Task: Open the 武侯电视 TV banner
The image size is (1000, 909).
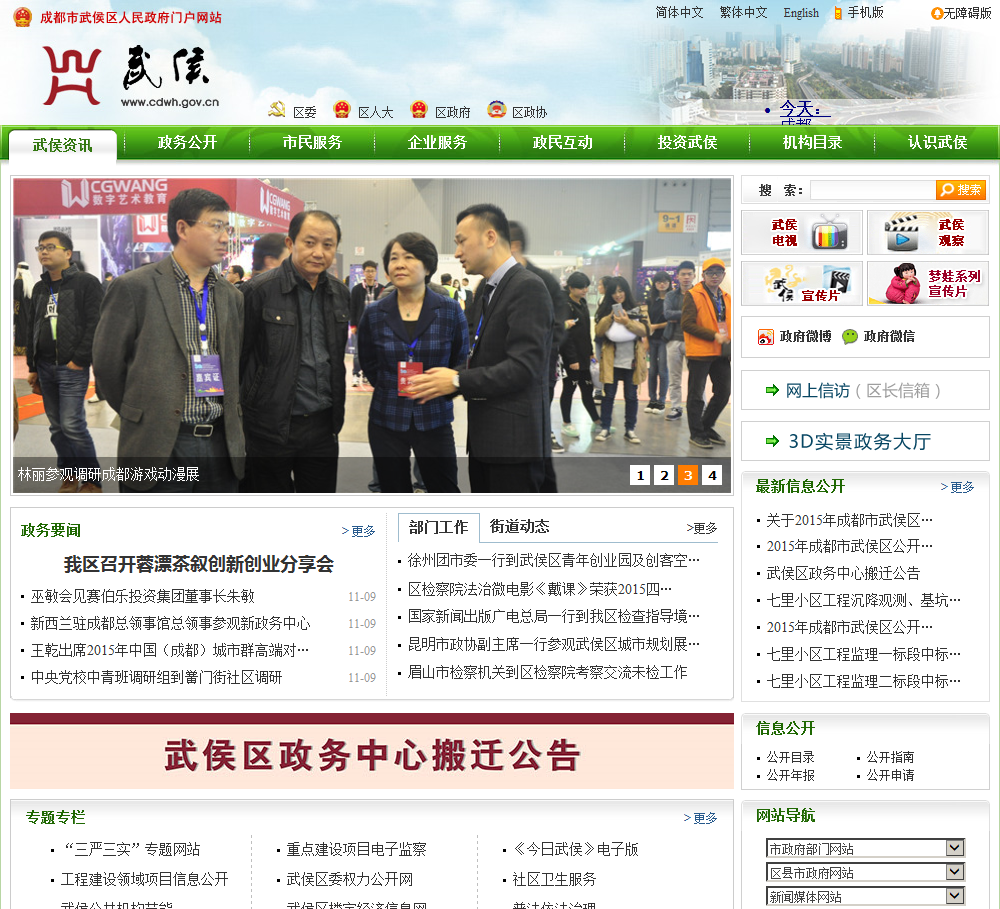Action: [802, 233]
